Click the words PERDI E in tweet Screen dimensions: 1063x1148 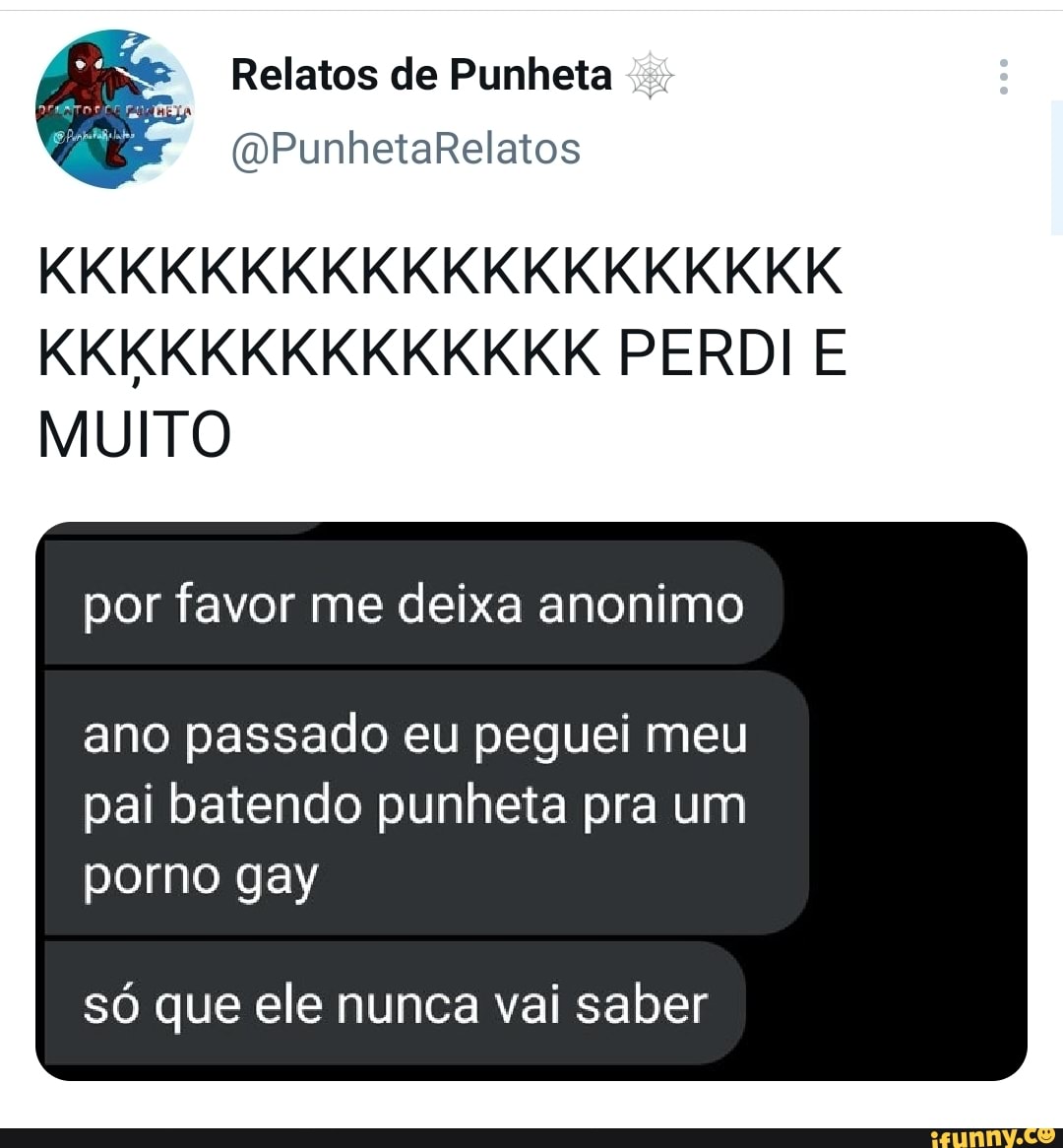click(733, 352)
